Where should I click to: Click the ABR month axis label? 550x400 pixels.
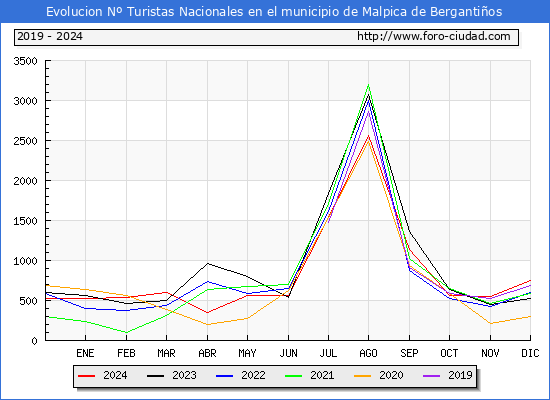(207, 353)
